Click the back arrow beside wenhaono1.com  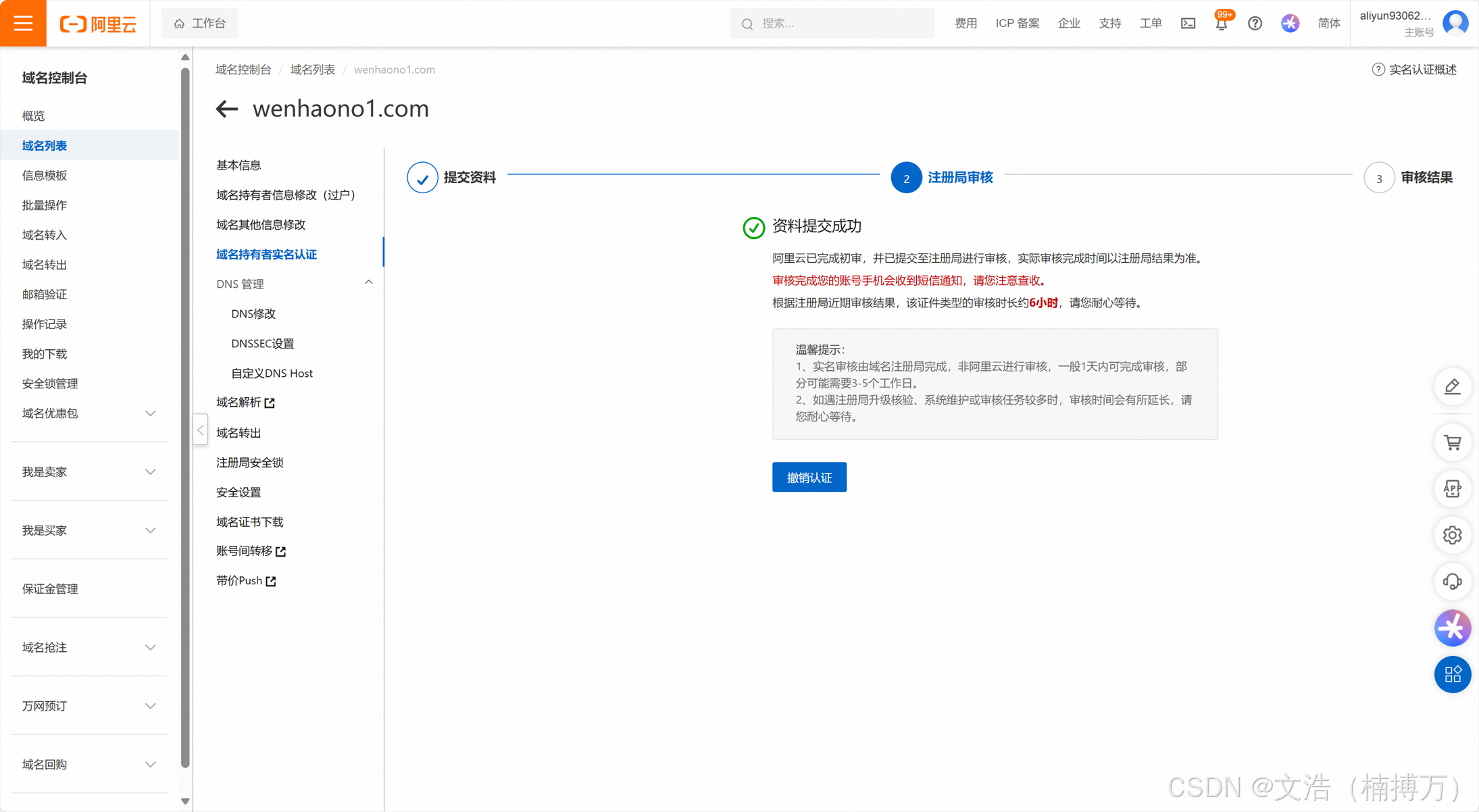[227, 109]
